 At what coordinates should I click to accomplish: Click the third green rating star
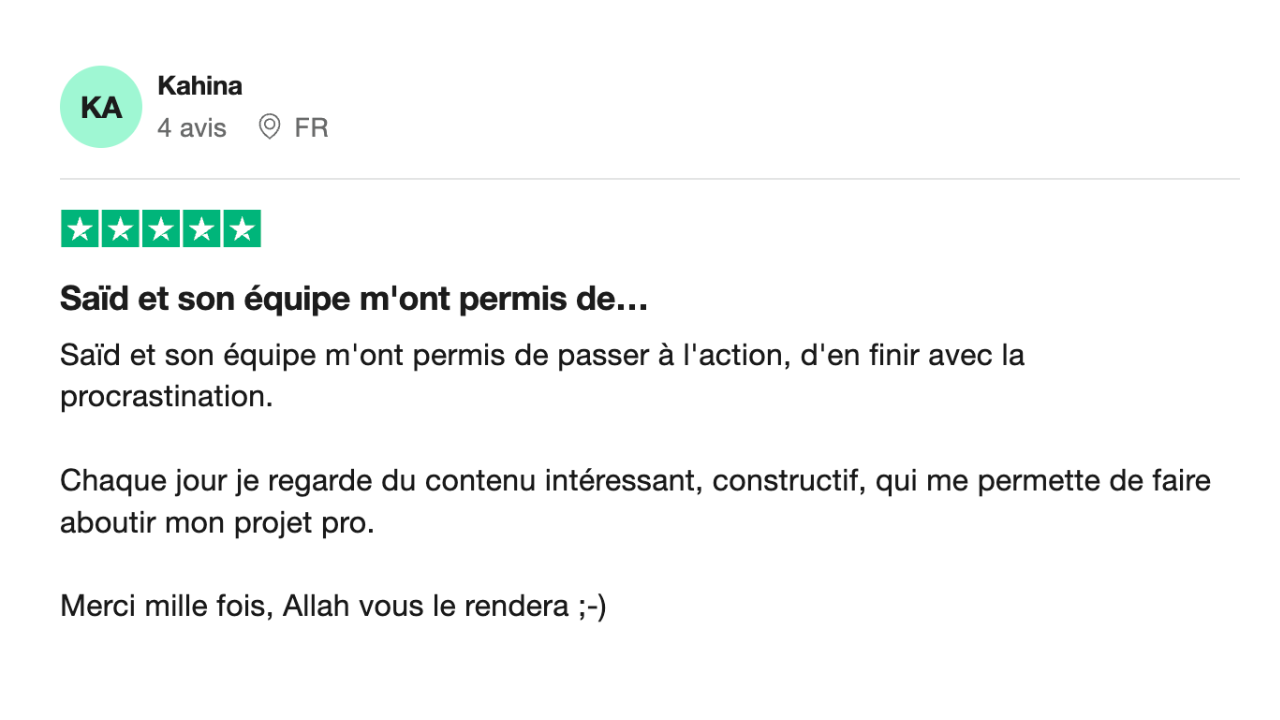(x=161, y=229)
